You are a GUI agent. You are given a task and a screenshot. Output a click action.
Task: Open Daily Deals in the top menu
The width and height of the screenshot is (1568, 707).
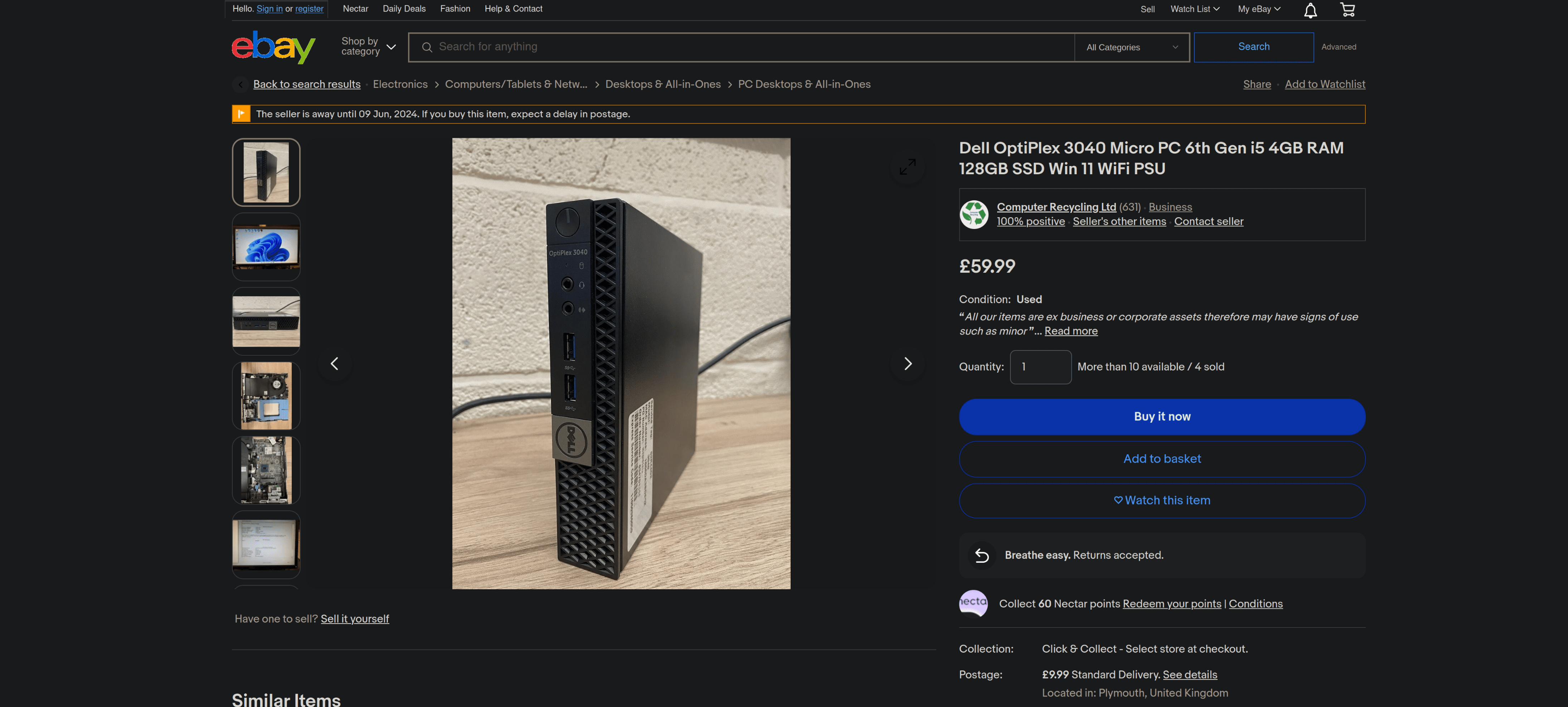point(404,9)
